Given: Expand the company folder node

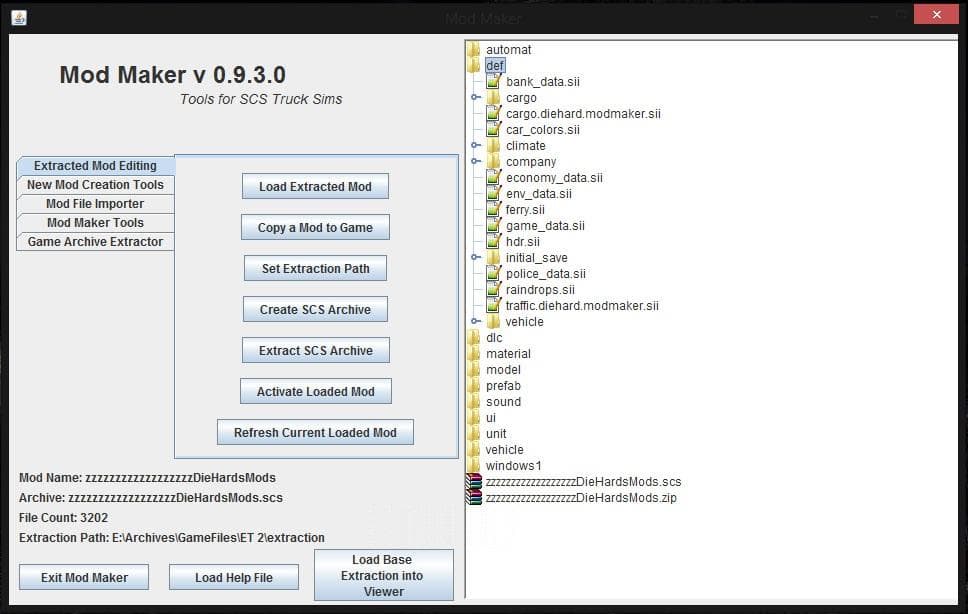Looking at the screenshot, I should click(475, 162).
